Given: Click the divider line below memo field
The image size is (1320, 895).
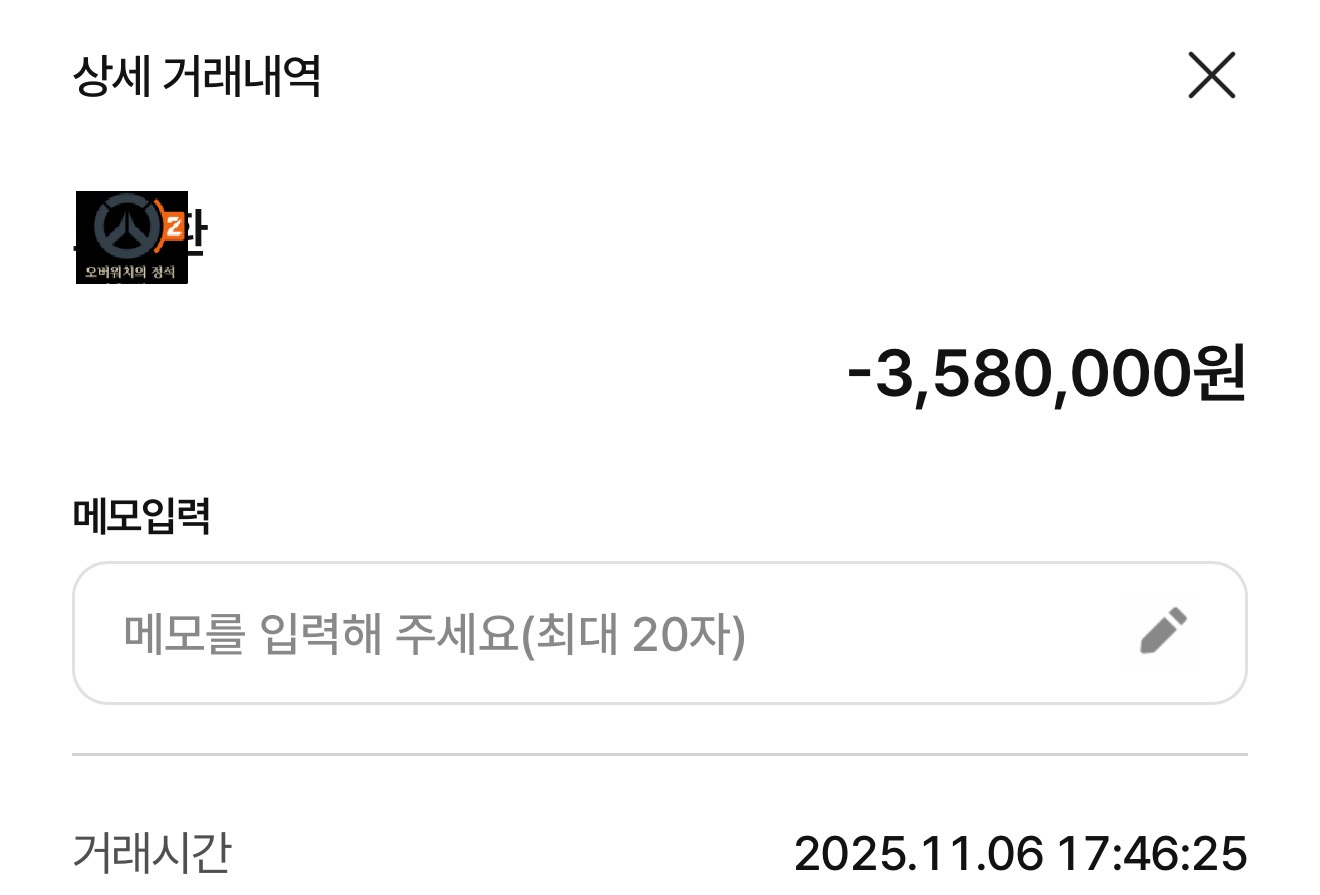Looking at the screenshot, I should click(660, 754).
